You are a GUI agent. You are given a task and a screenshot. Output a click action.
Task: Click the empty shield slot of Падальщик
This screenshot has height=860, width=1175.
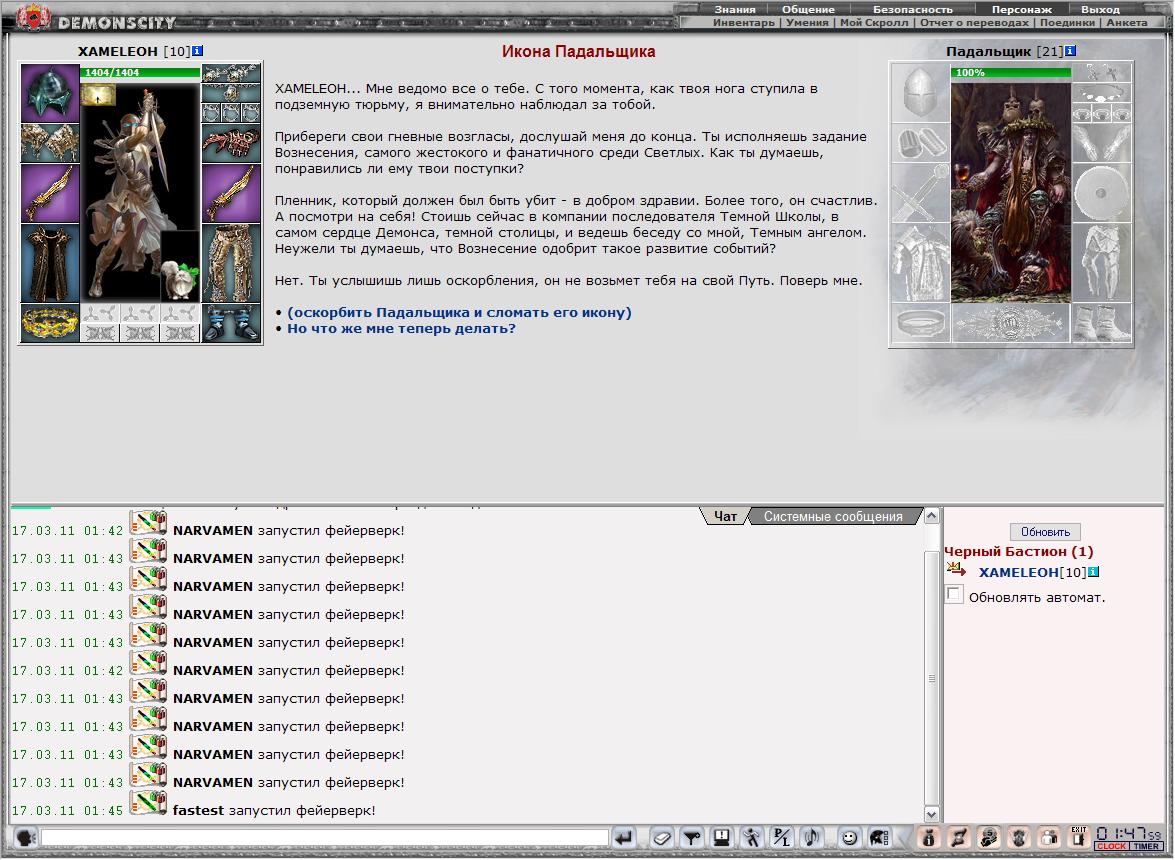click(1101, 193)
